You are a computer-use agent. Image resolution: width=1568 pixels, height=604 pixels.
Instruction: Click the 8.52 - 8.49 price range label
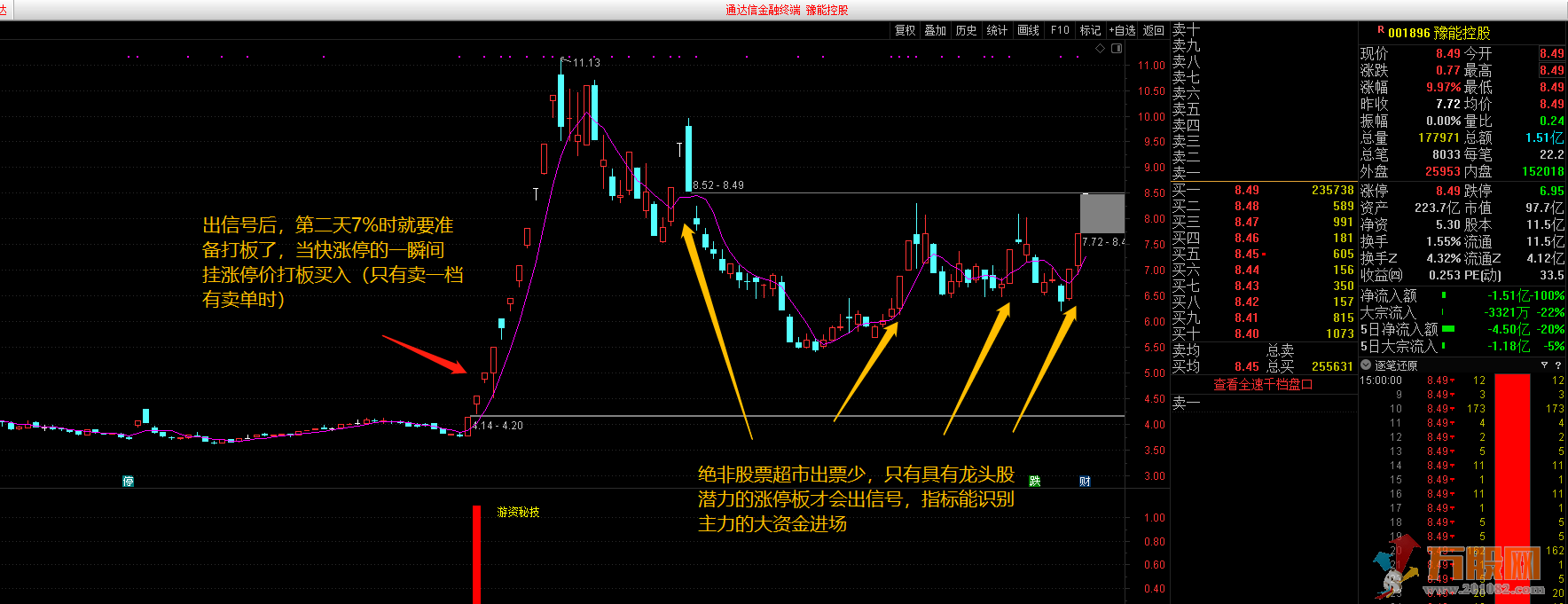click(x=718, y=185)
